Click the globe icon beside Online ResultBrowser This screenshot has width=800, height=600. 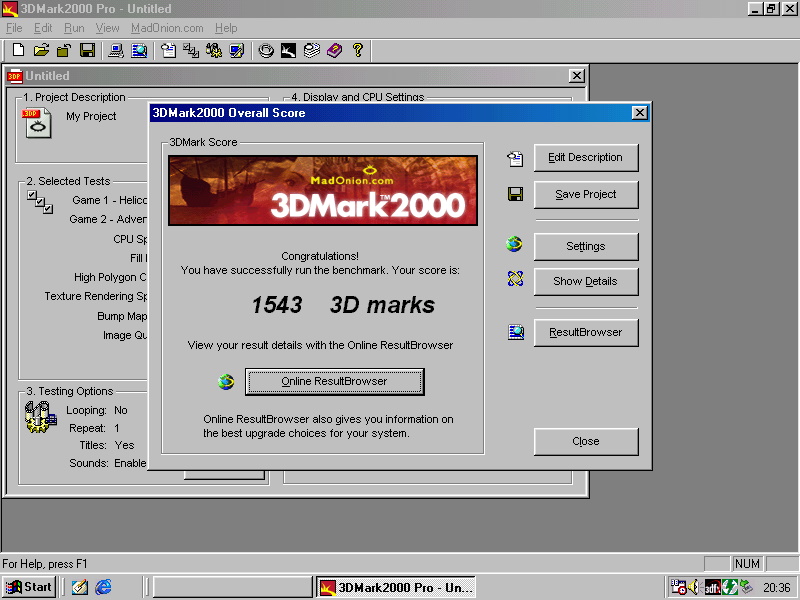point(226,381)
